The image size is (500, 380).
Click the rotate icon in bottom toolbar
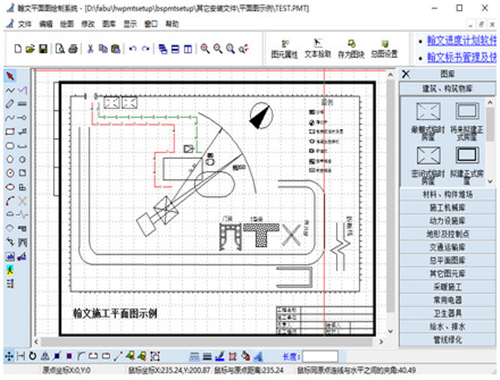coord(32,356)
